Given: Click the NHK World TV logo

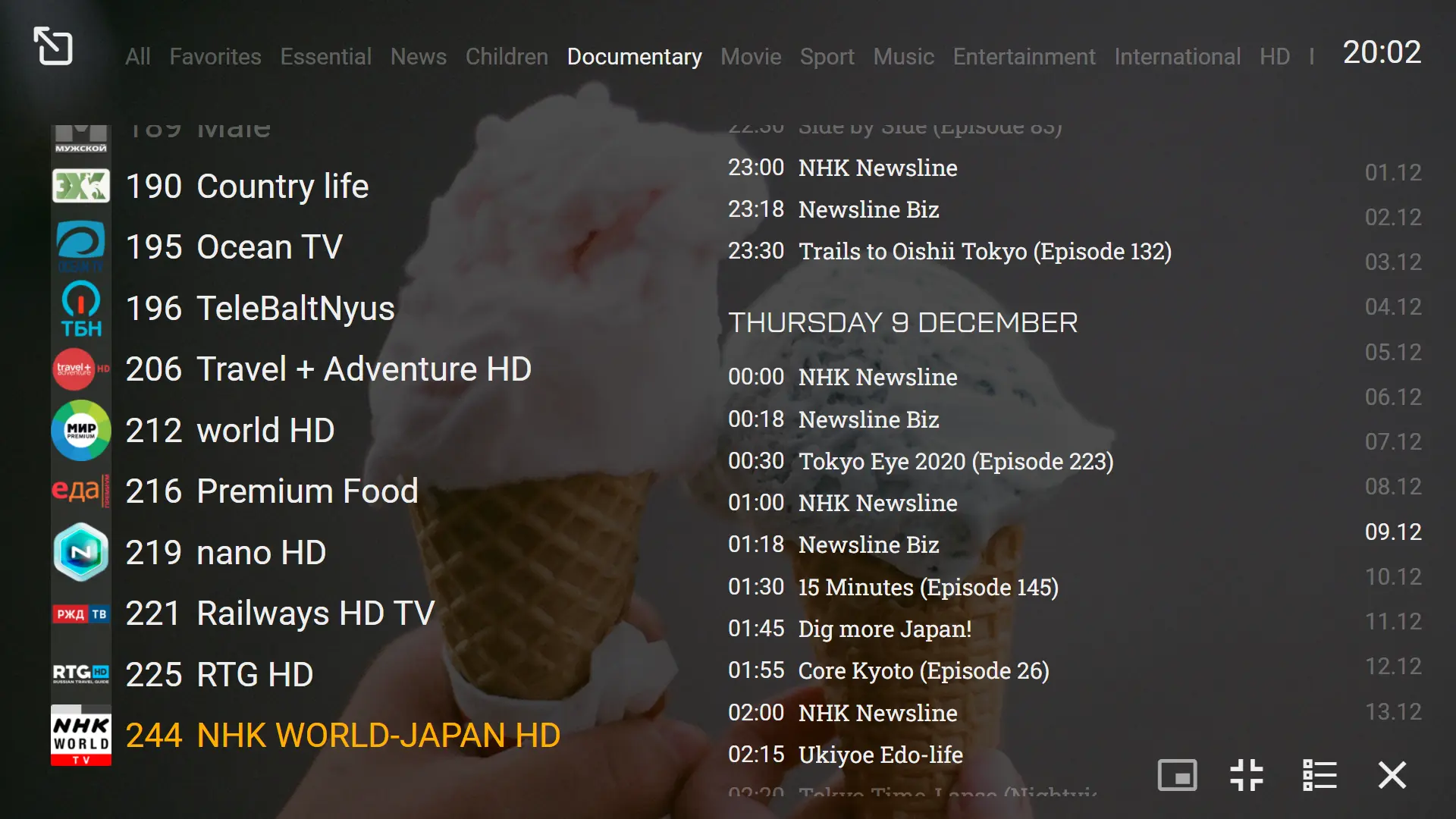Looking at the screenshot, I should point(81,736).
